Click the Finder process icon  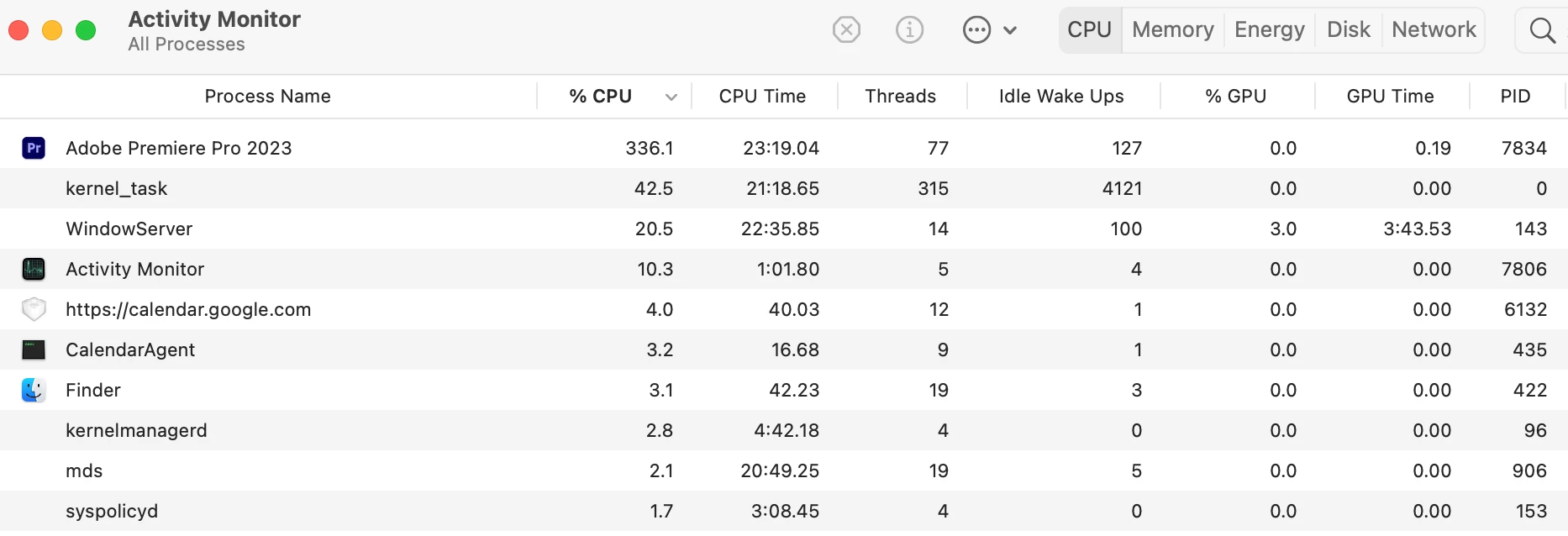tap(34, 390)
